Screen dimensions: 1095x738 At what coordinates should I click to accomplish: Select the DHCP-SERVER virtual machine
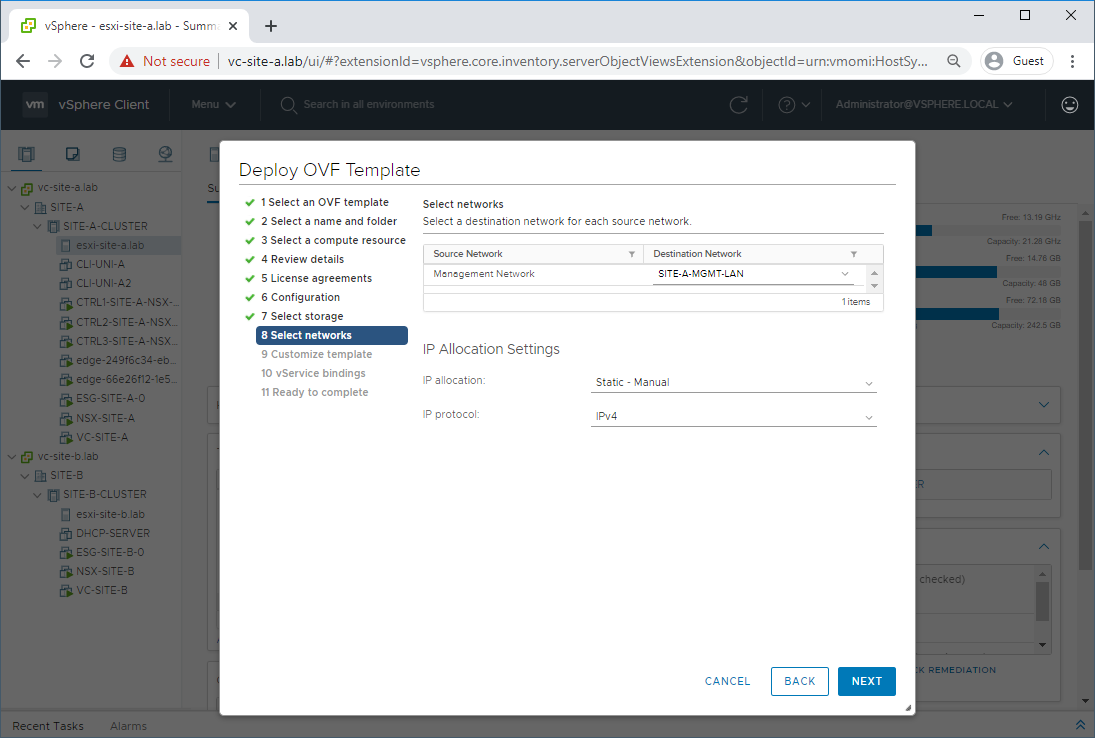click(112, 533)
